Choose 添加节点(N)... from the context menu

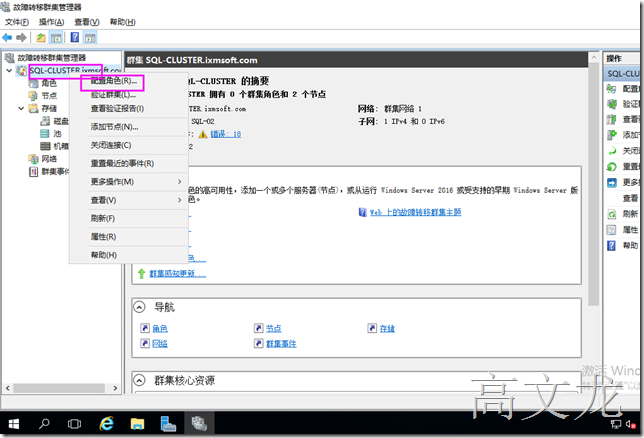114,127
